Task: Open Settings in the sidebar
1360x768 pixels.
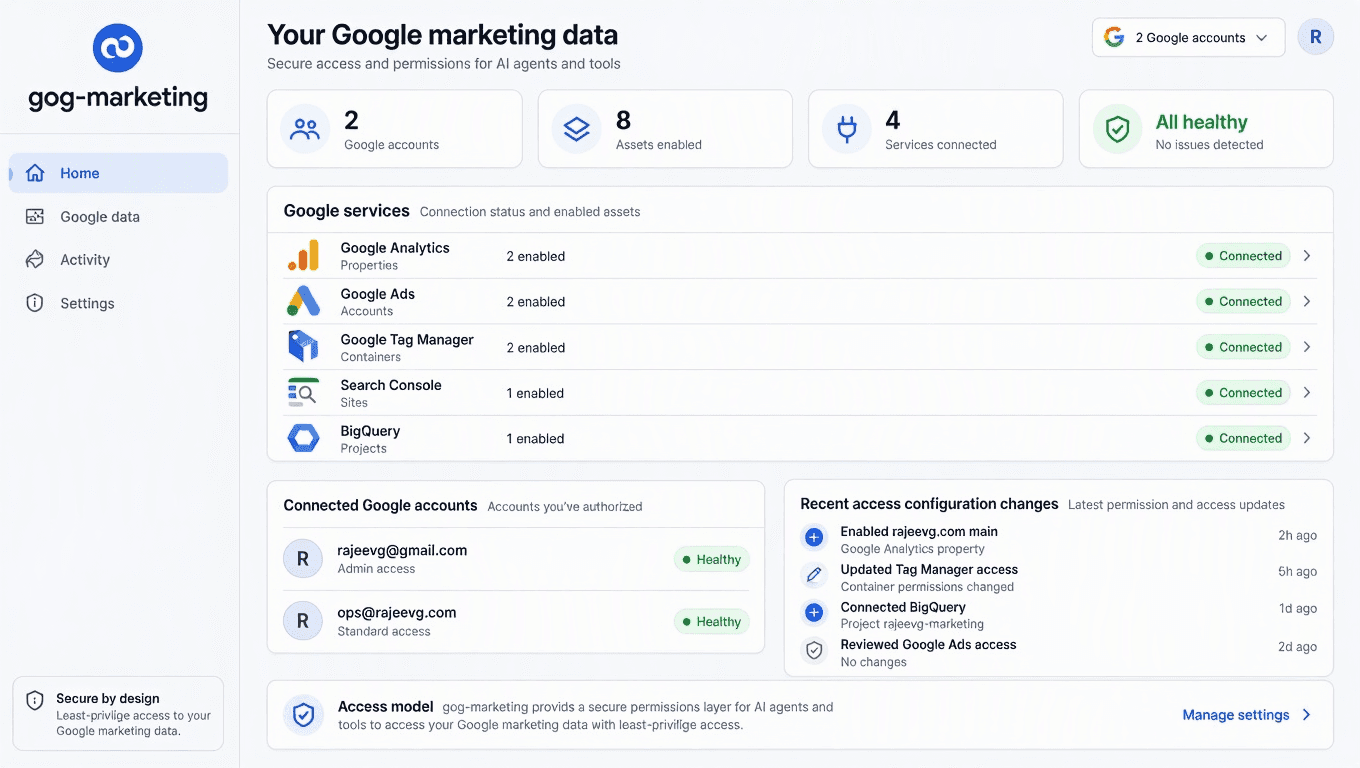Action: point(119,303)
